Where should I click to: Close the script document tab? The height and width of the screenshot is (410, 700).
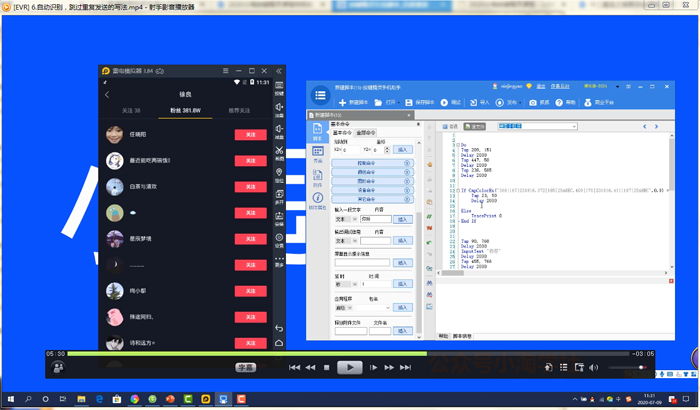click(408, 115)
